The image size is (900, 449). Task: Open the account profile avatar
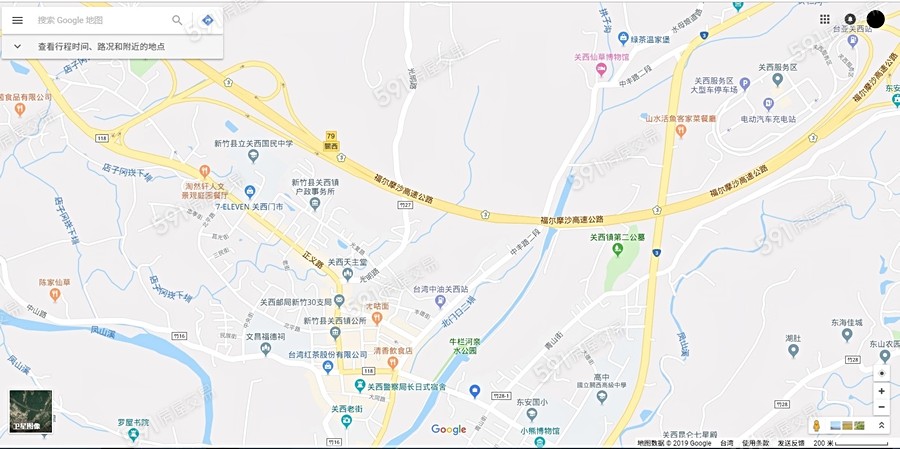click(x=876, y=19)
